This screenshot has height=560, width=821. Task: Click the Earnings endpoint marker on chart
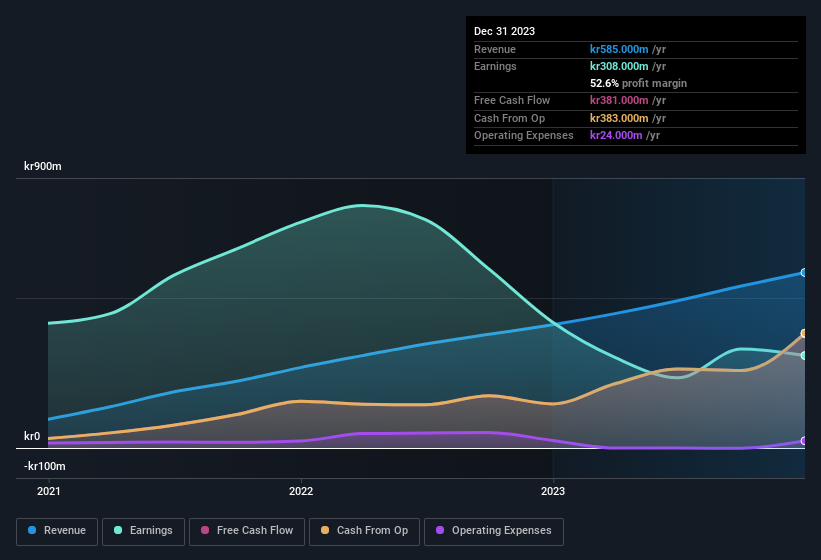(x=804, y=355)
